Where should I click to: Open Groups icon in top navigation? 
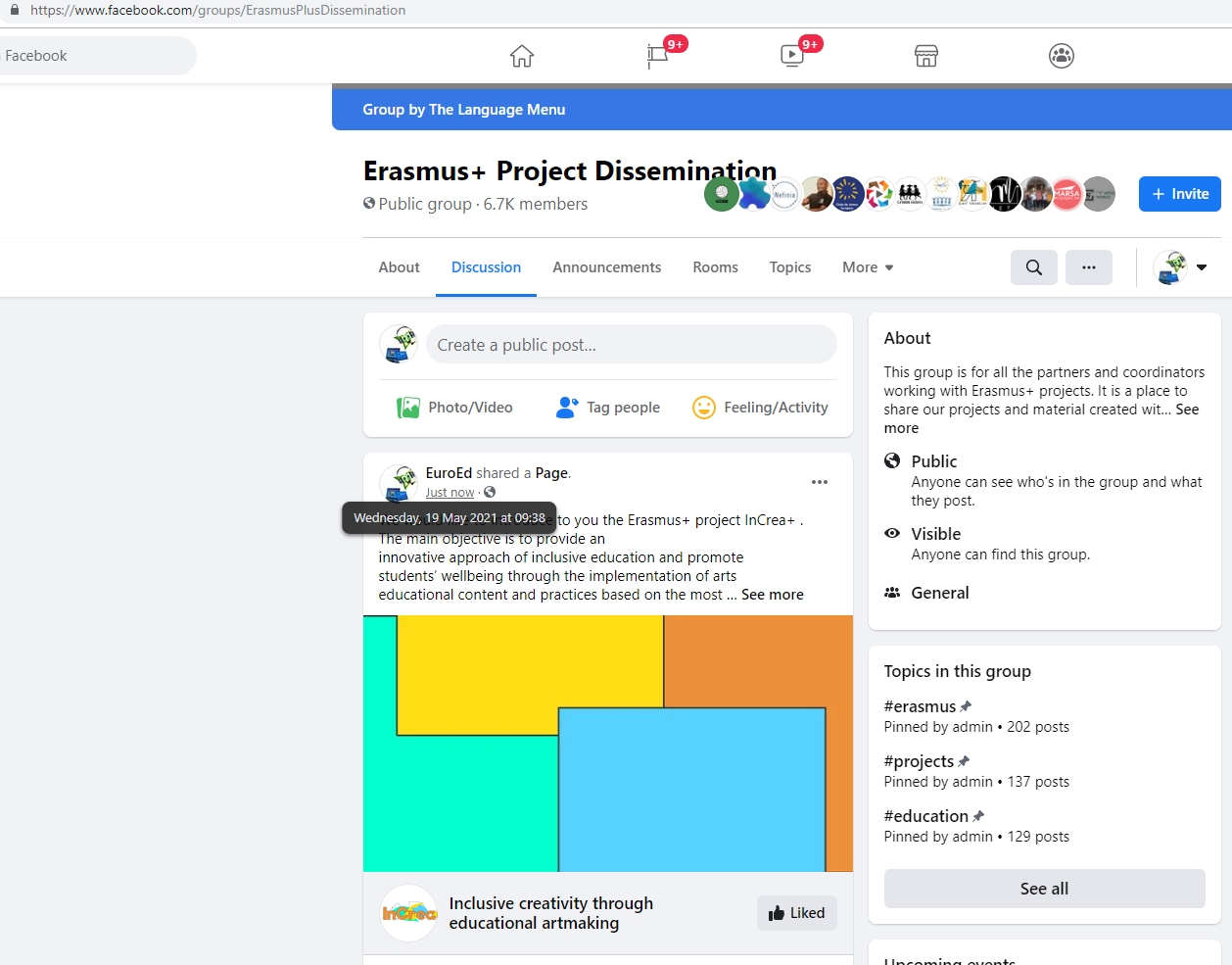pyautogui.click(x=1062, y=56)
